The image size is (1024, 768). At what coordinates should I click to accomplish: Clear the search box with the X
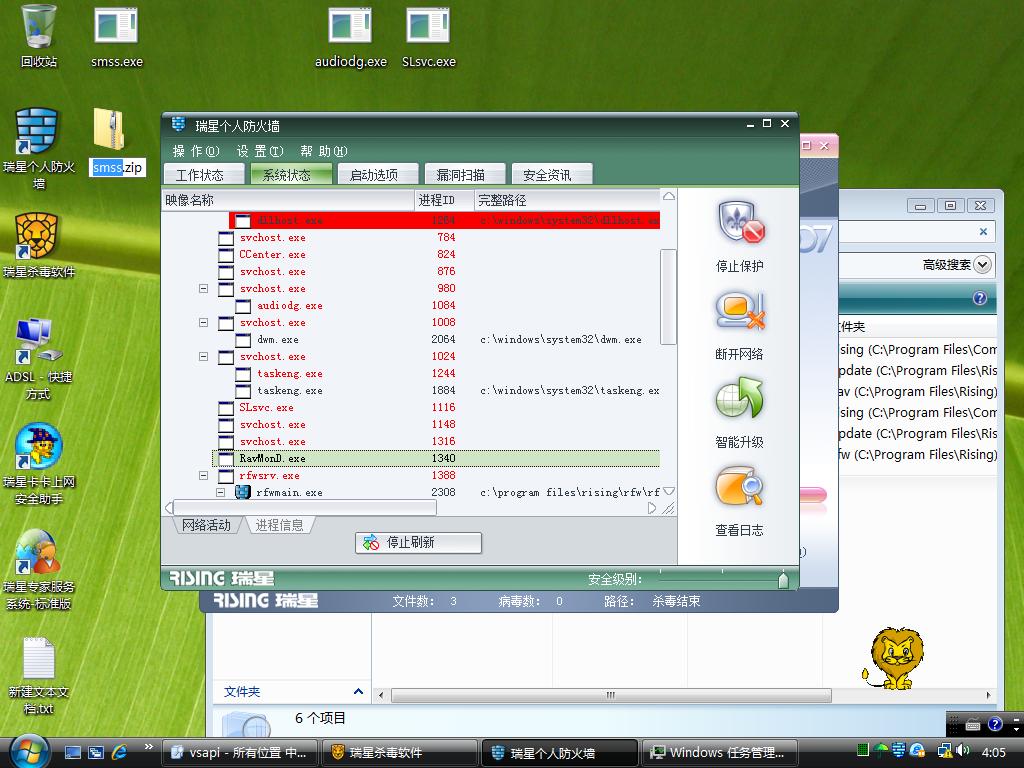(x=983, y=231)
